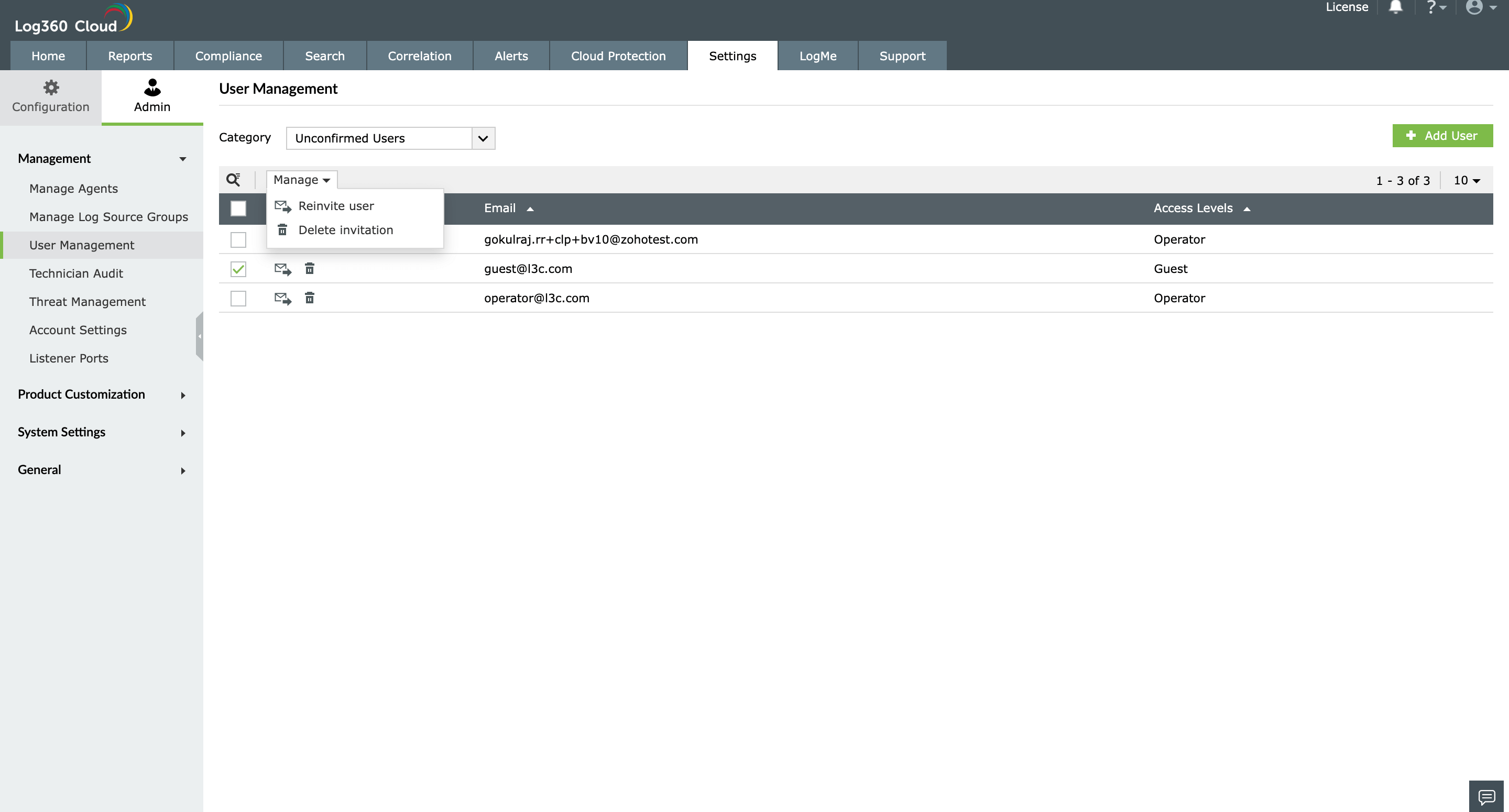This screenshot has width=1509, height=812.
Task: Open the Configuration gear section
Action: [51, 97]
